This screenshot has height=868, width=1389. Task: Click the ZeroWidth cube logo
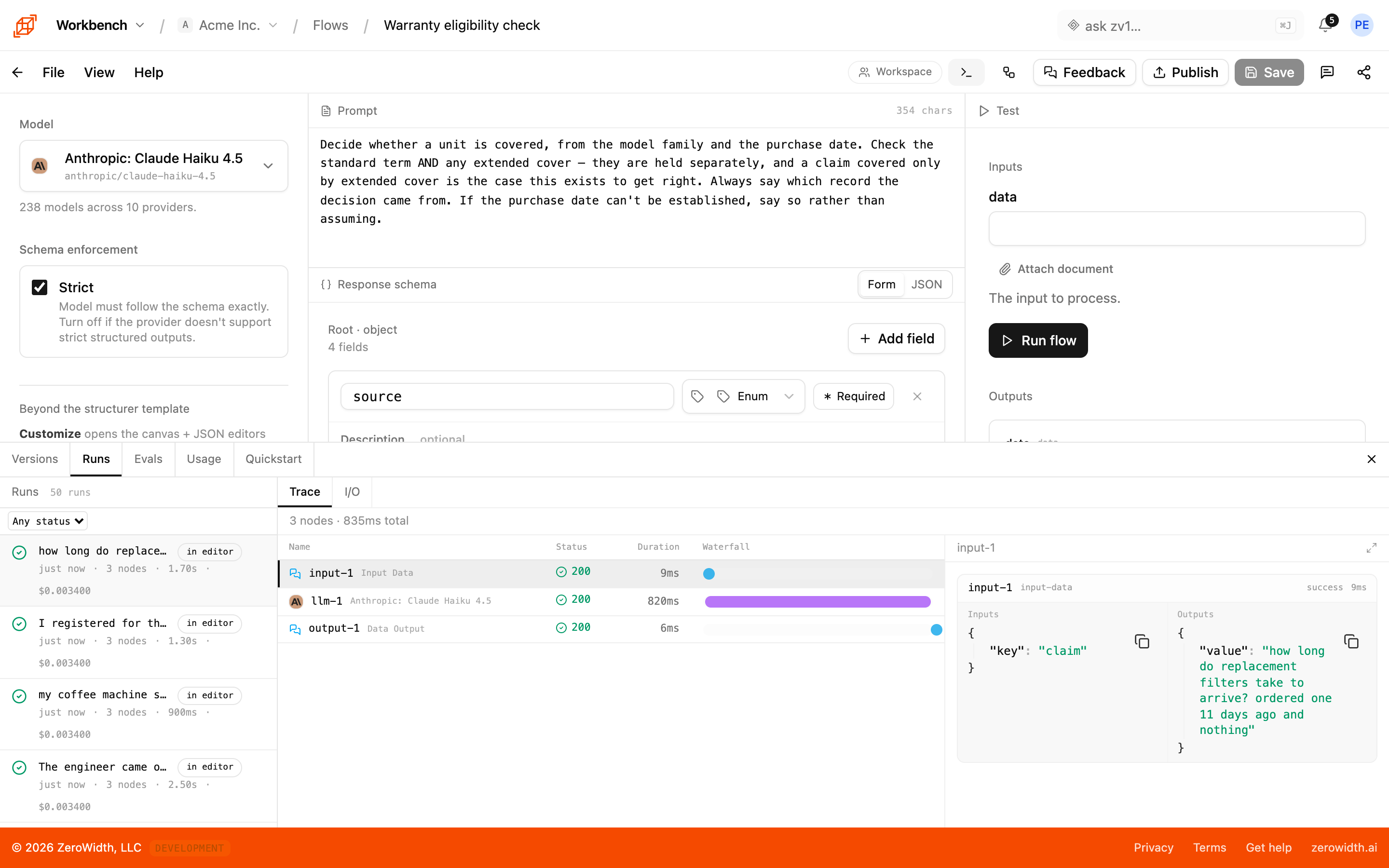tap(25, 25)
